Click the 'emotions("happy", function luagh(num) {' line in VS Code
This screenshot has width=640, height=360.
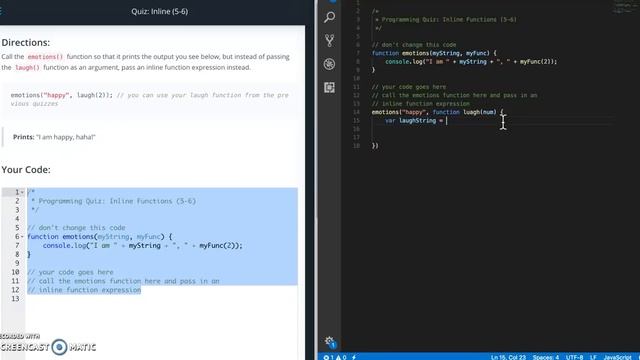(x=438, y=112)
